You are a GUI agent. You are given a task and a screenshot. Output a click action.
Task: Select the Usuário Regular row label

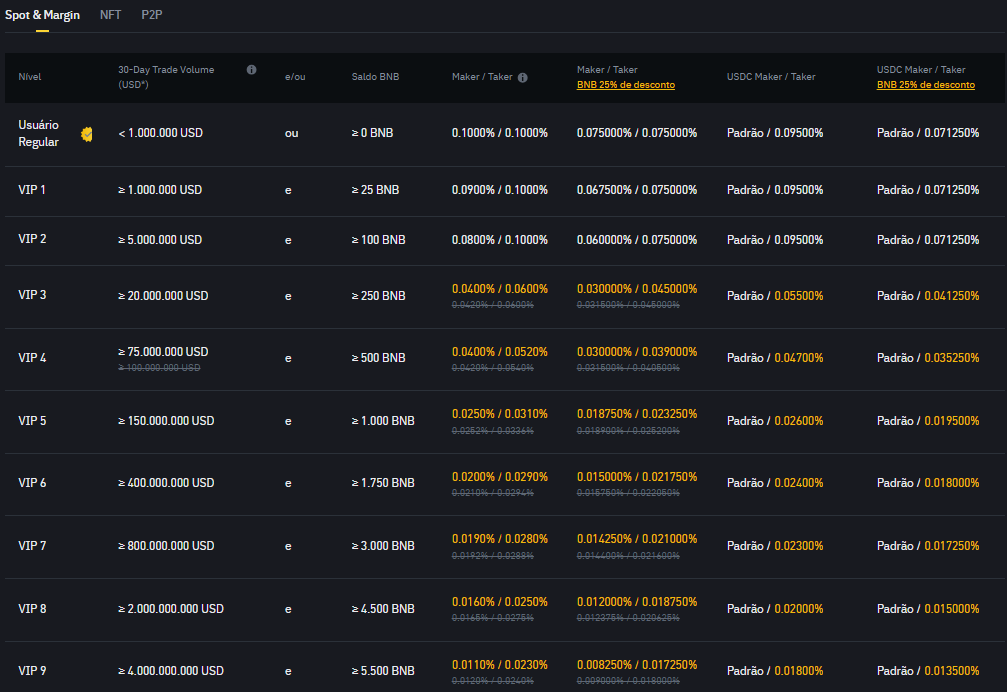(39, 133)
